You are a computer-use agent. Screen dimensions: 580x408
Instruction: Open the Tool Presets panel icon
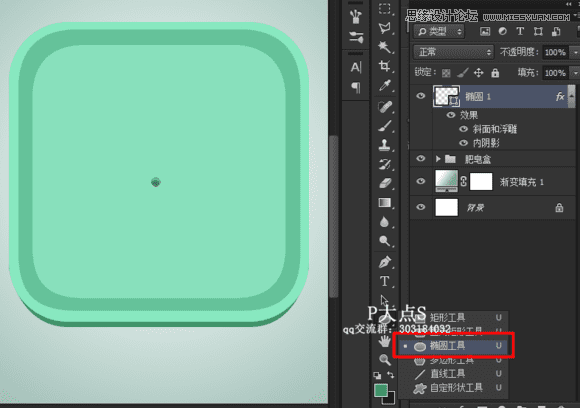(x=356, y=37)
